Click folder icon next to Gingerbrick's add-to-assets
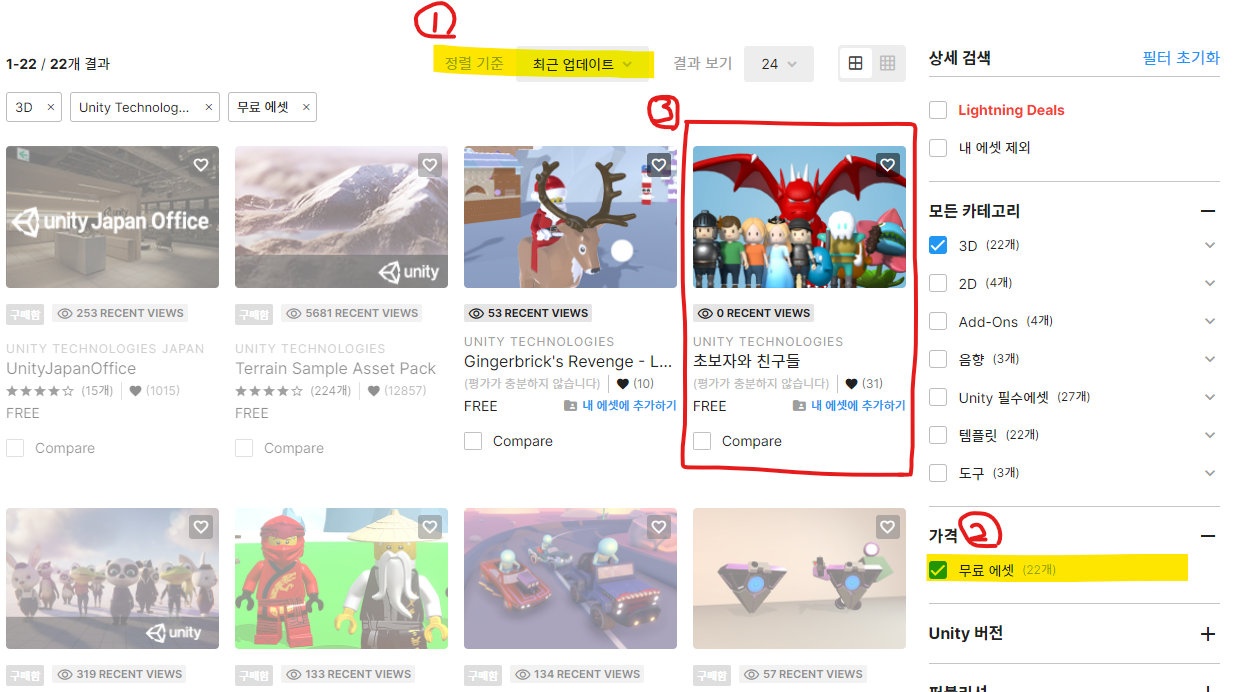The image size is (1243, 692). coord(570,406)
